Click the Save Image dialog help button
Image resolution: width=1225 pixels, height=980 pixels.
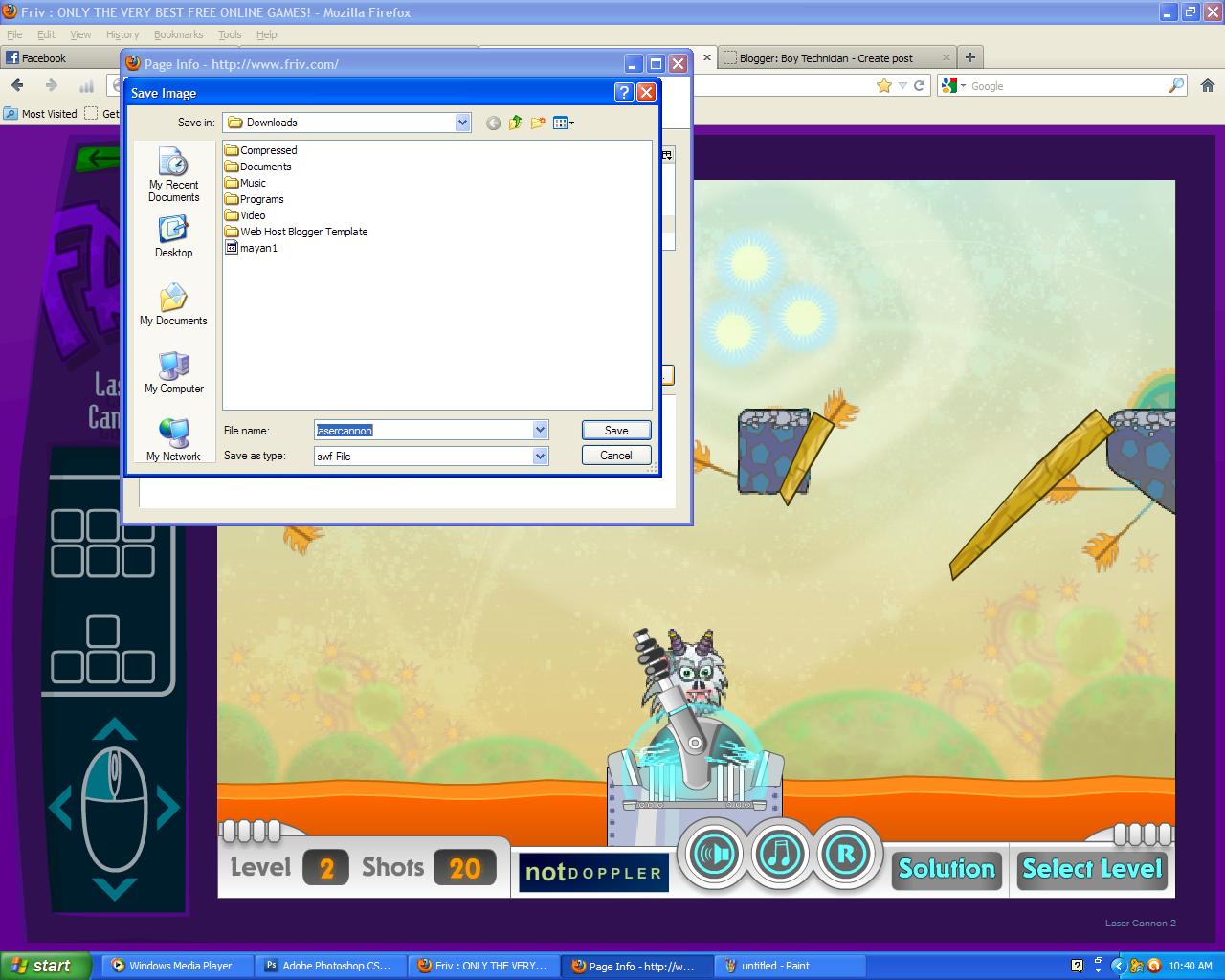[x=624, y=93]
